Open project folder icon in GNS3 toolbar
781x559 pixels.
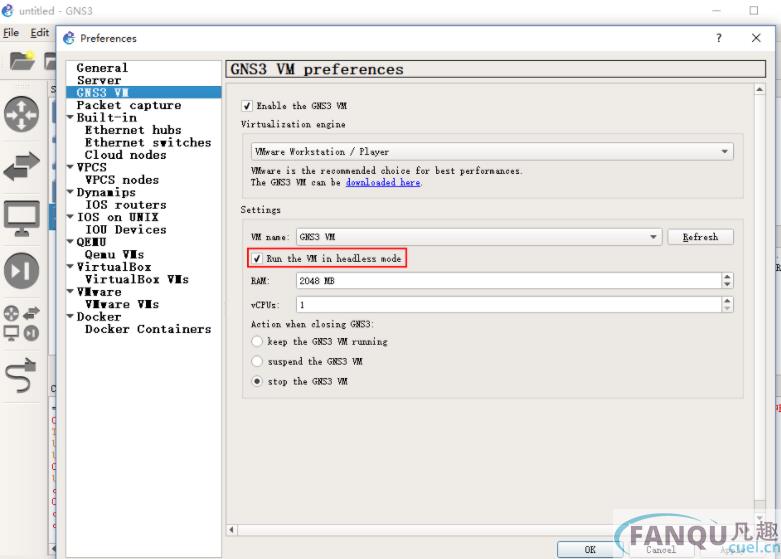[x=22, y=60]
